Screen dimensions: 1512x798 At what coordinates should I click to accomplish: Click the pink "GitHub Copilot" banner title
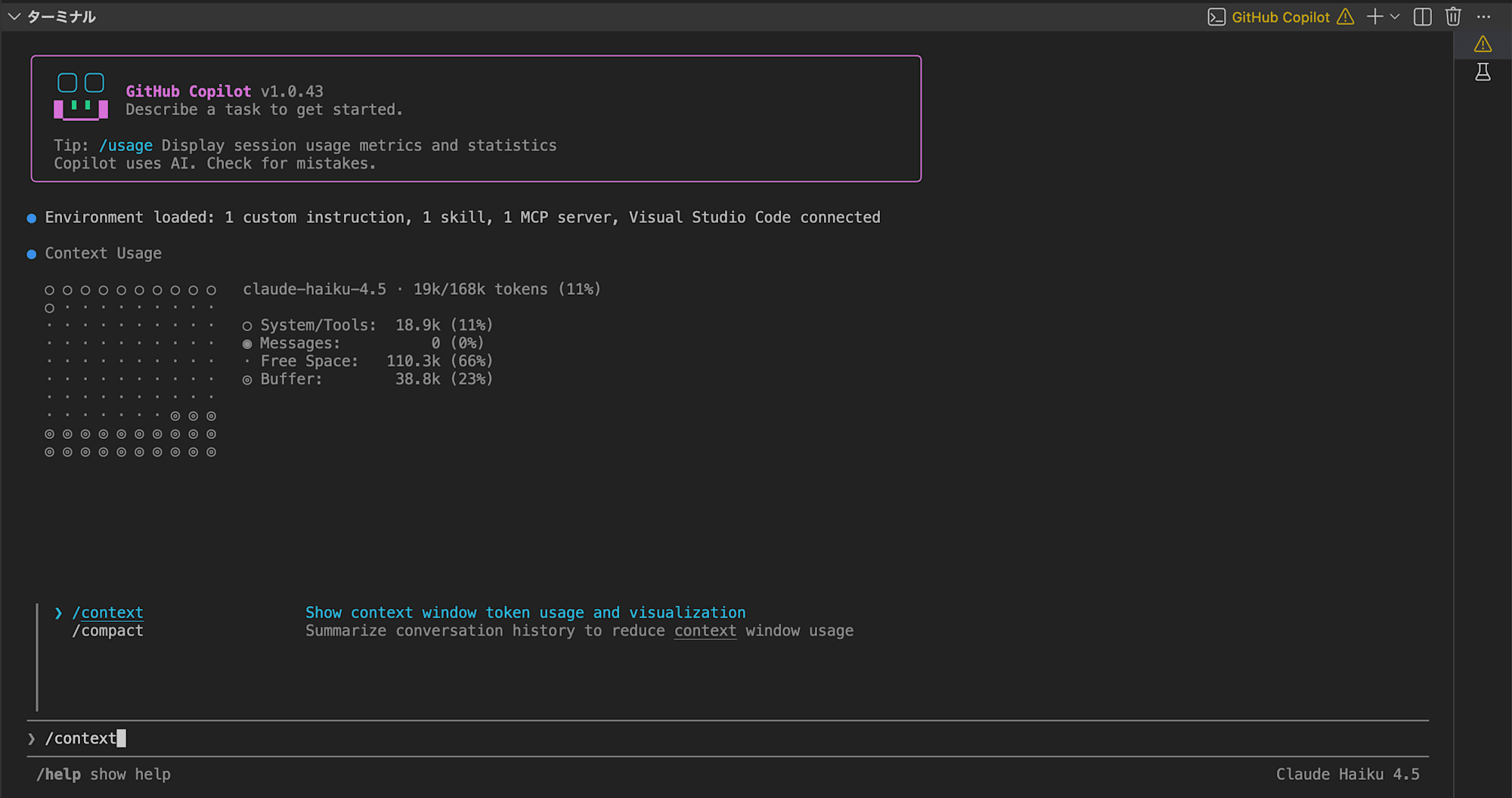click(188, 91)
